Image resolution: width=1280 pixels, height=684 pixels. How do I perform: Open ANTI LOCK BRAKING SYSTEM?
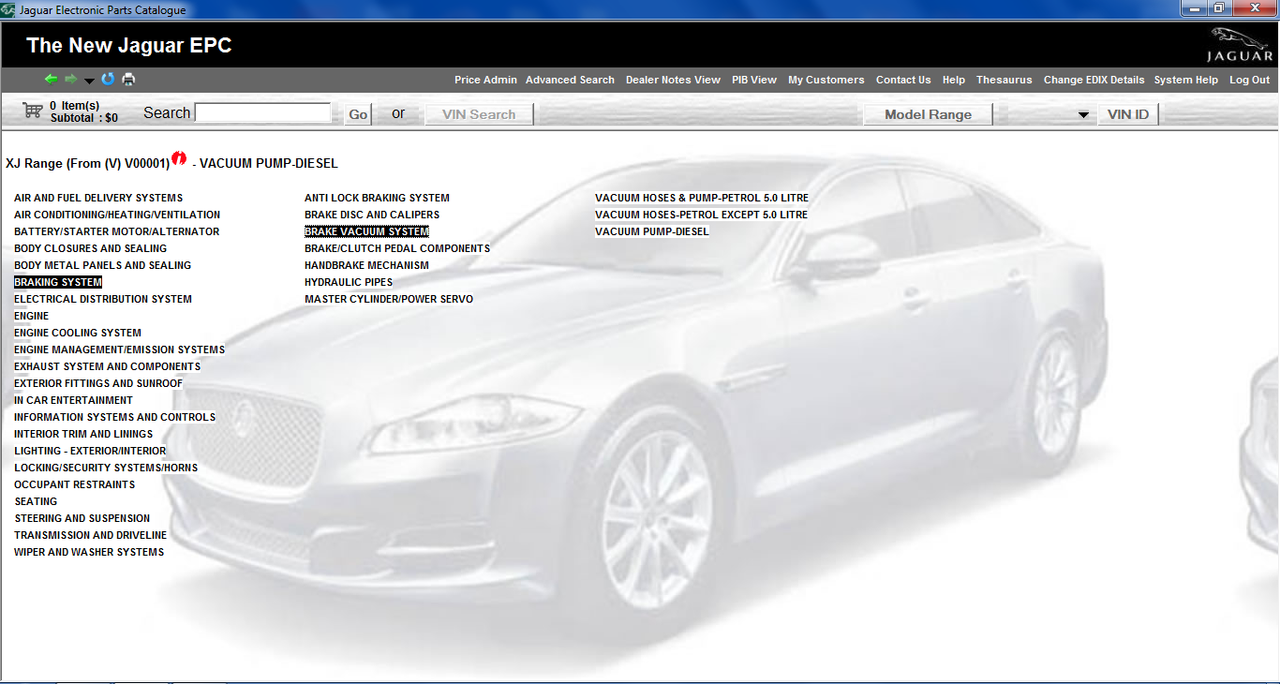coord(377,198)
